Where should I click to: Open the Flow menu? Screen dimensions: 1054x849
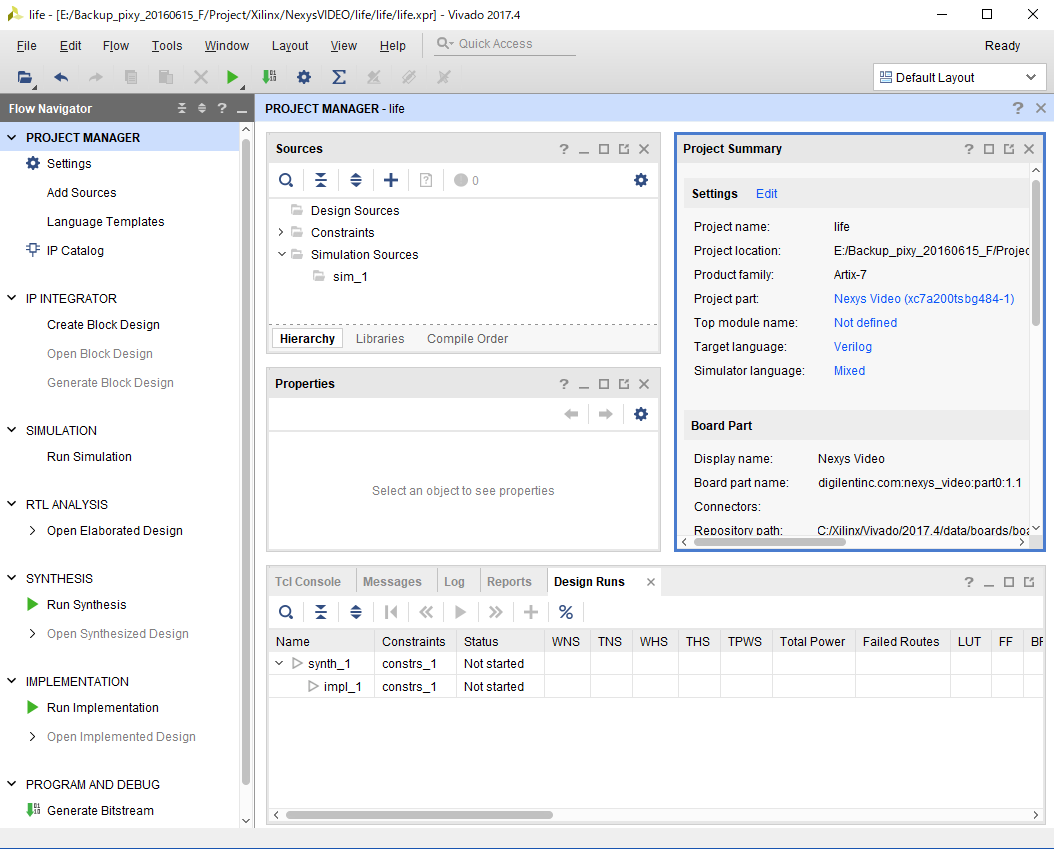(x=116, y=46)
